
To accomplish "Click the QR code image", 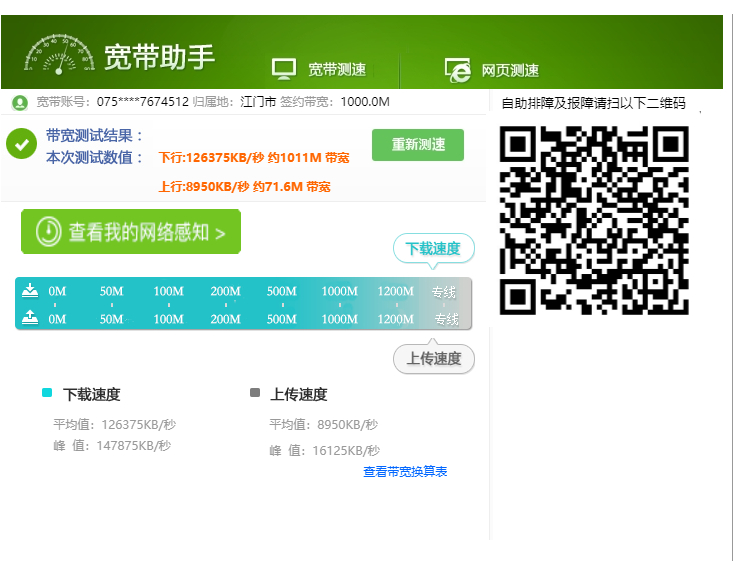I will [x=594, y=220].
